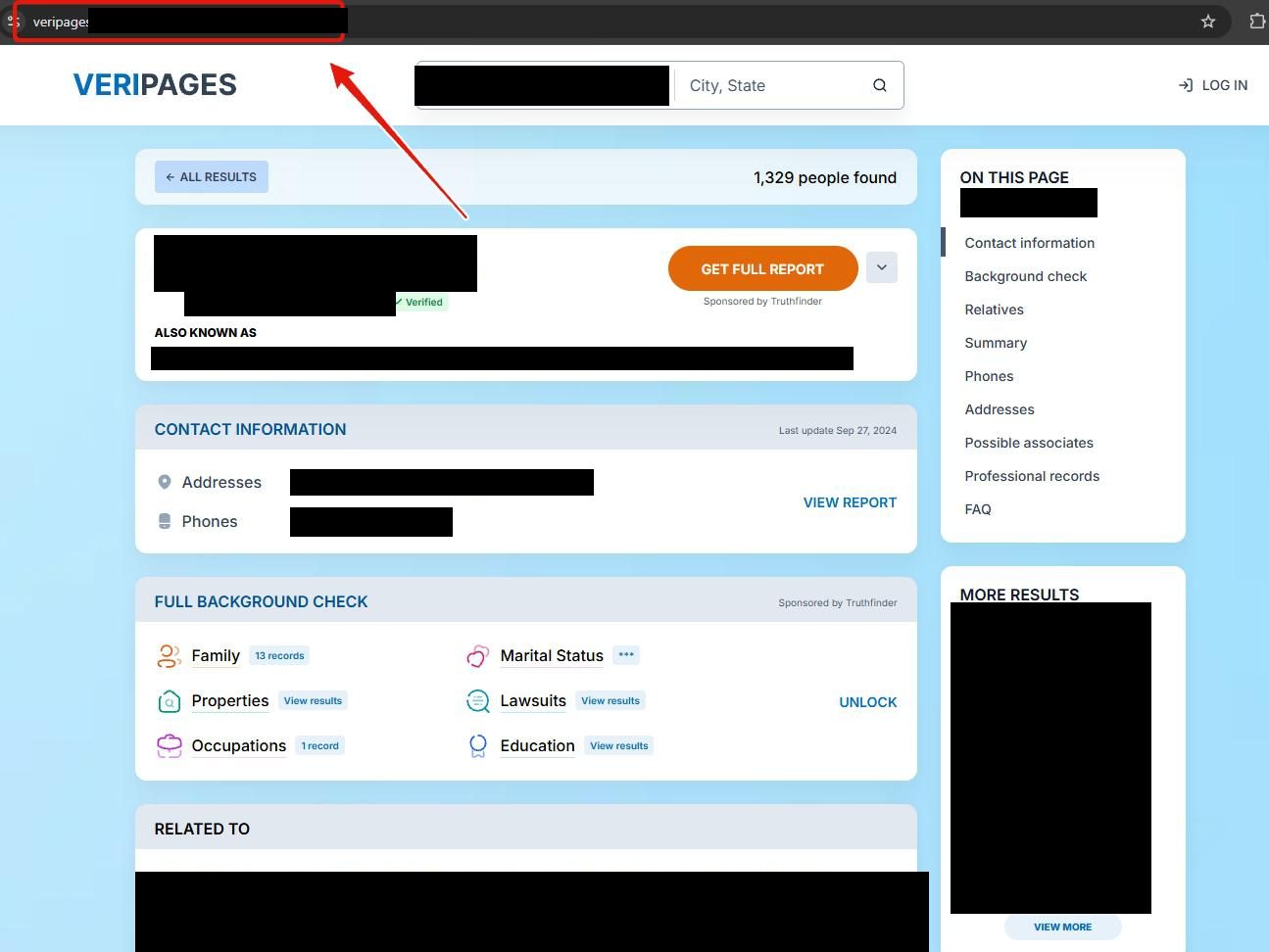Click the VERIPAGES logo
The width and height of the screenshot is (1269, 952).
[155, 85]
